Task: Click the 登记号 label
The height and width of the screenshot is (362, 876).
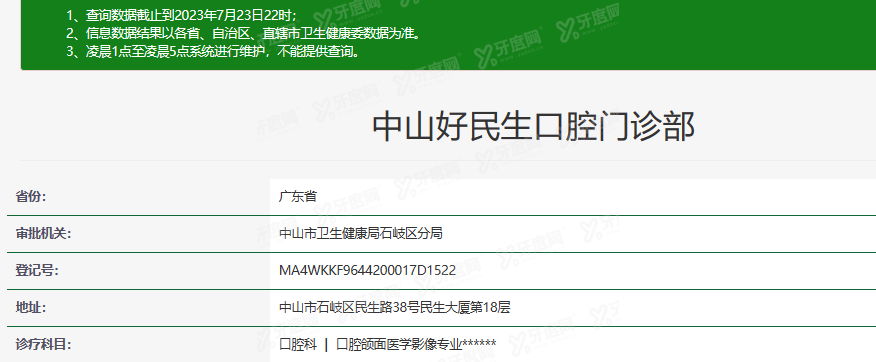Action: click(x=37, y=270)
